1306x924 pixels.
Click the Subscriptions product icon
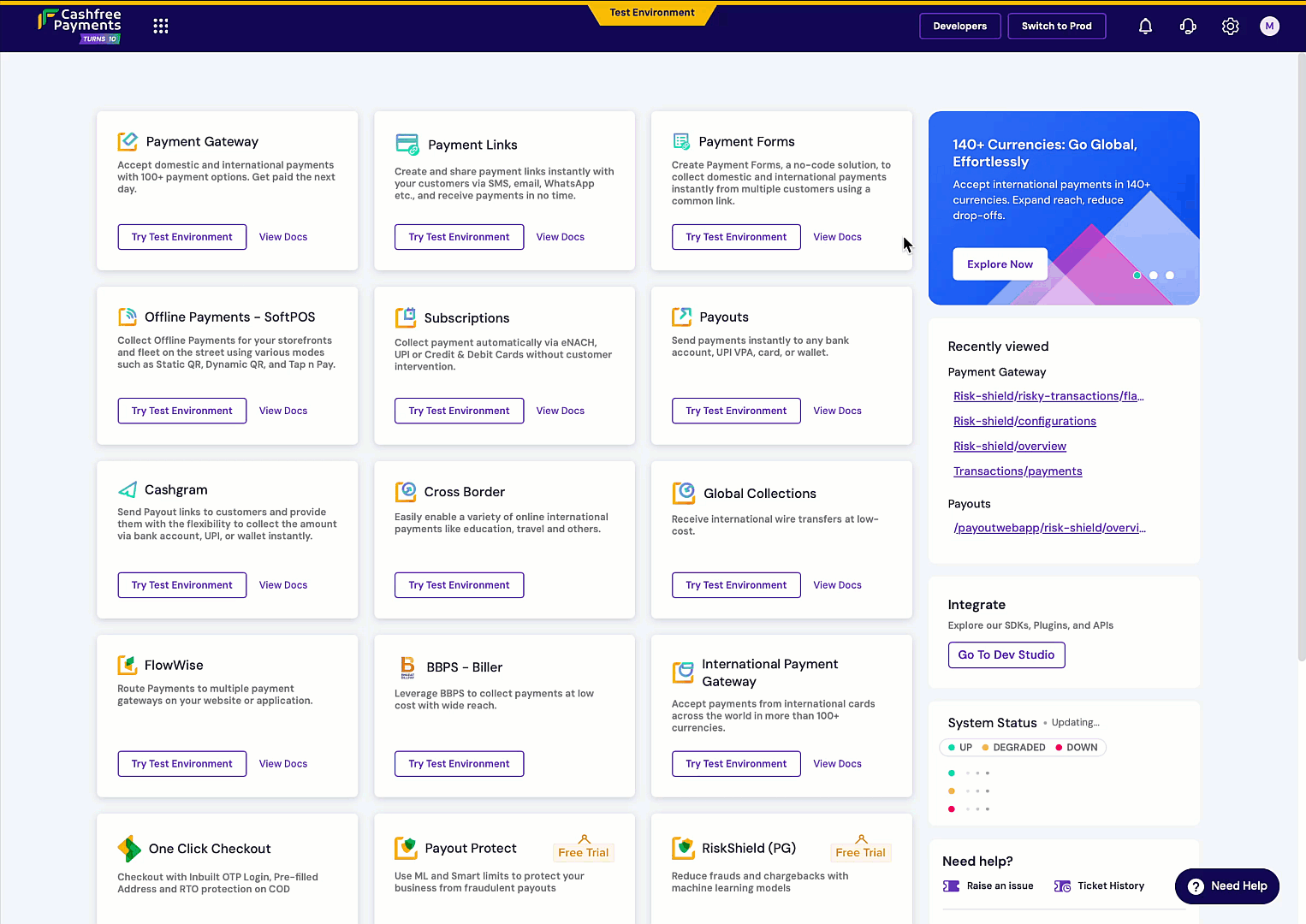(x=406, y=317)
